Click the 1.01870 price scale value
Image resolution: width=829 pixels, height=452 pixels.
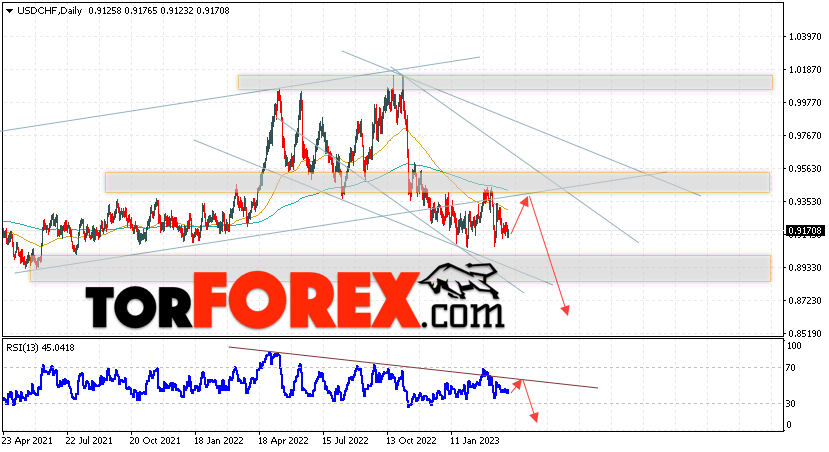[x=805, y=69]
